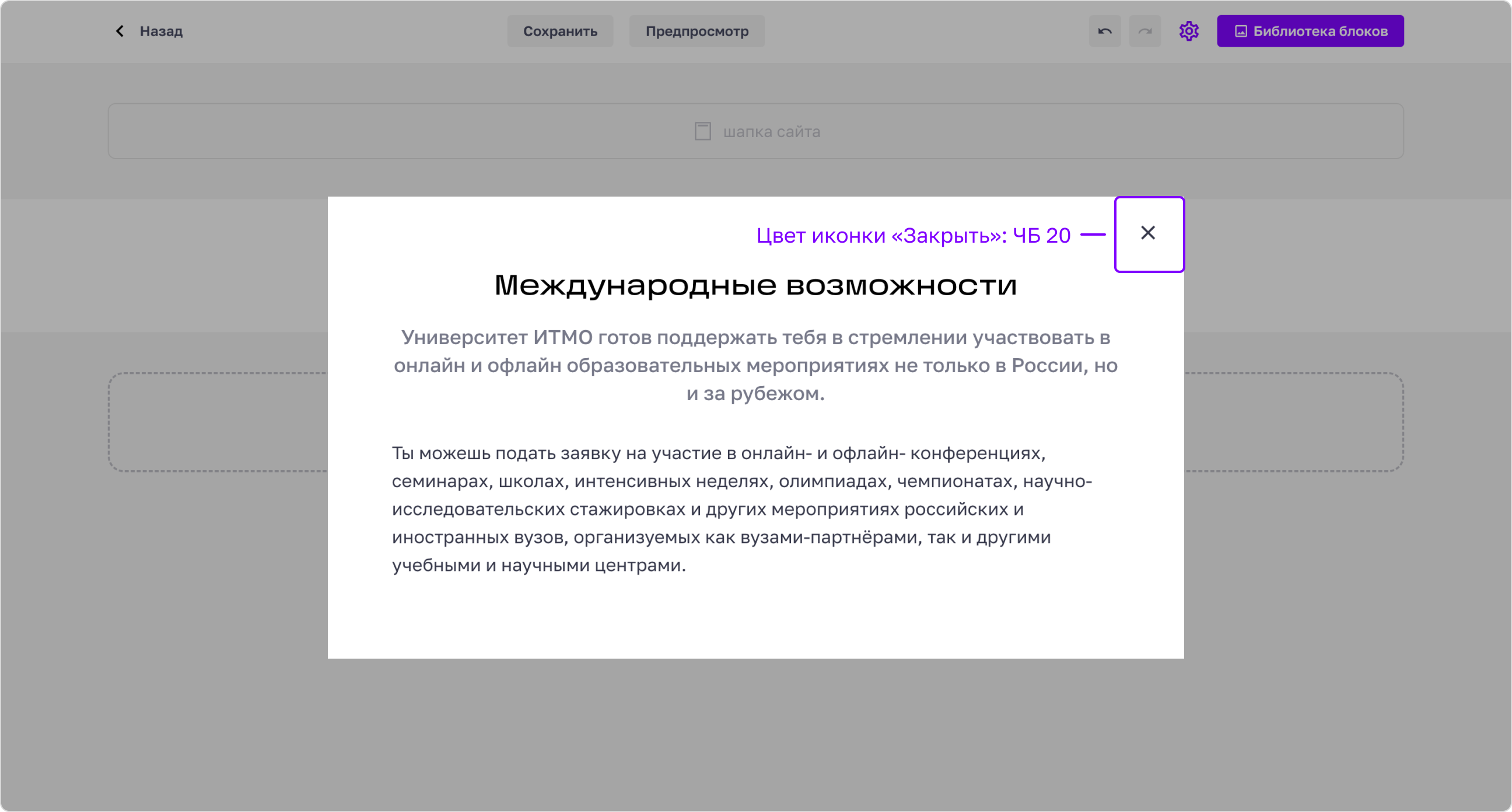The height and width of the screenshot is (812, 1512).
Task: Select the шапка сайта block
Action: (x=756, y=131)
